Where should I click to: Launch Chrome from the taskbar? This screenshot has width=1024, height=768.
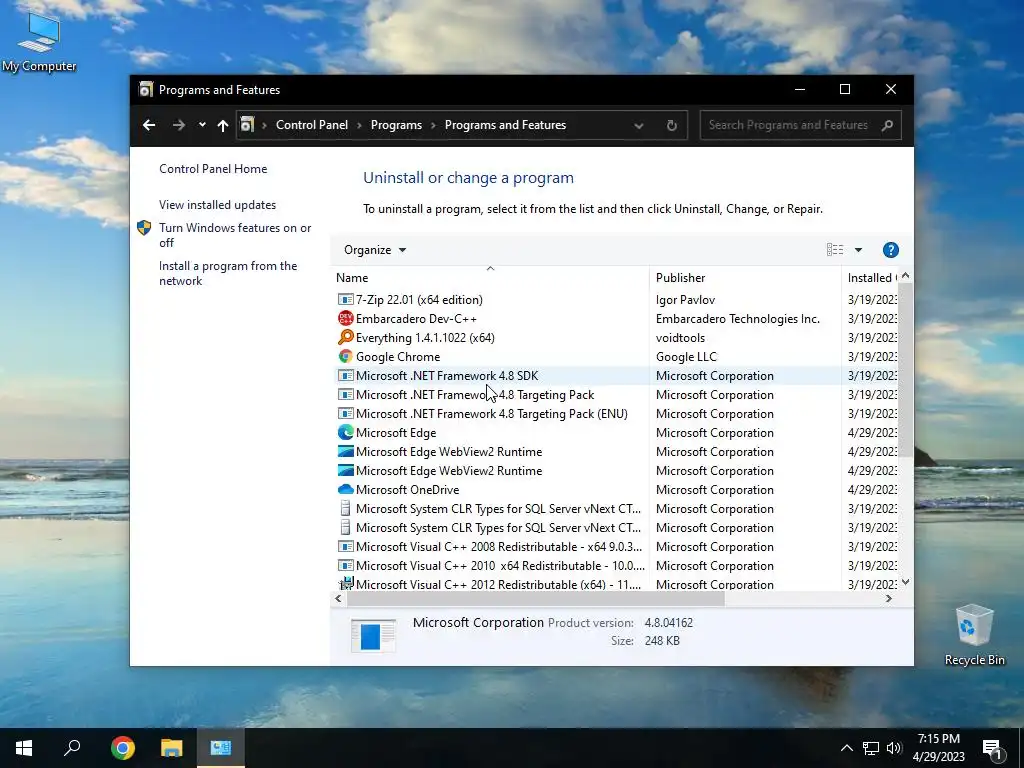point(123,748)
